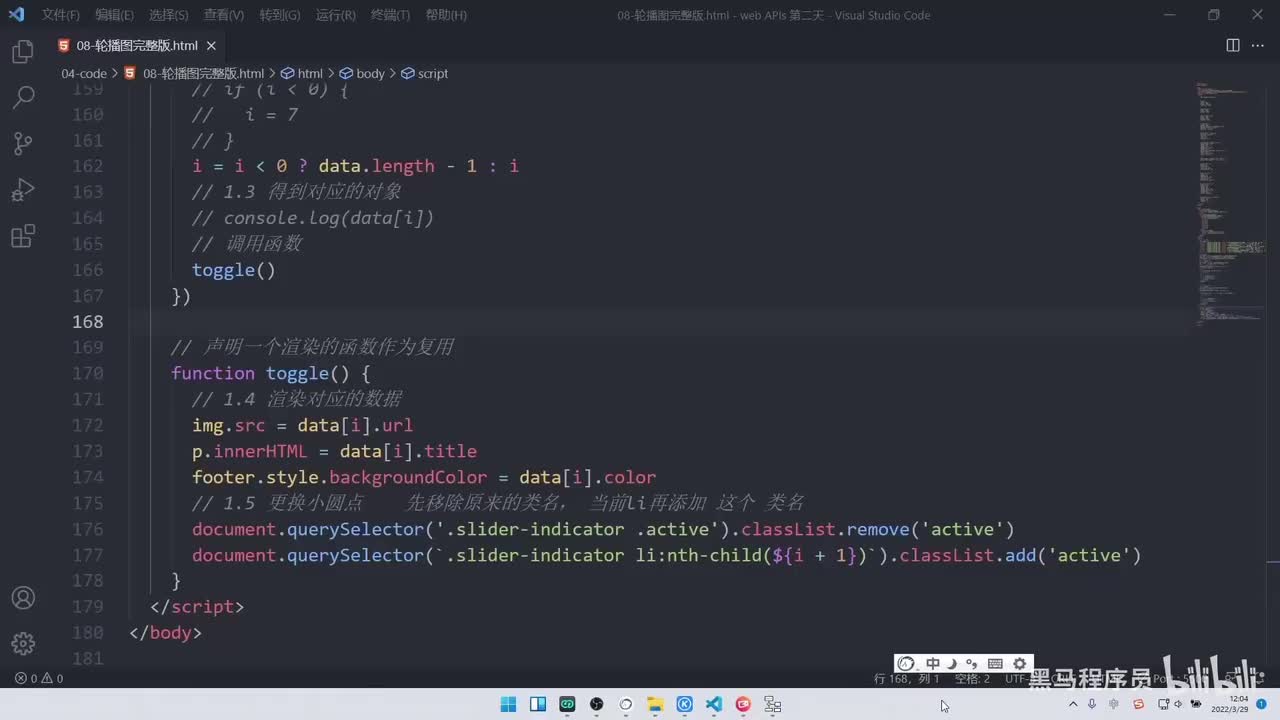Viewport: 1280px width, 720px height.
Task: Toggle the punctuation mode on IME toolbar
Action: pyautogui.click(x=971, y=664)
